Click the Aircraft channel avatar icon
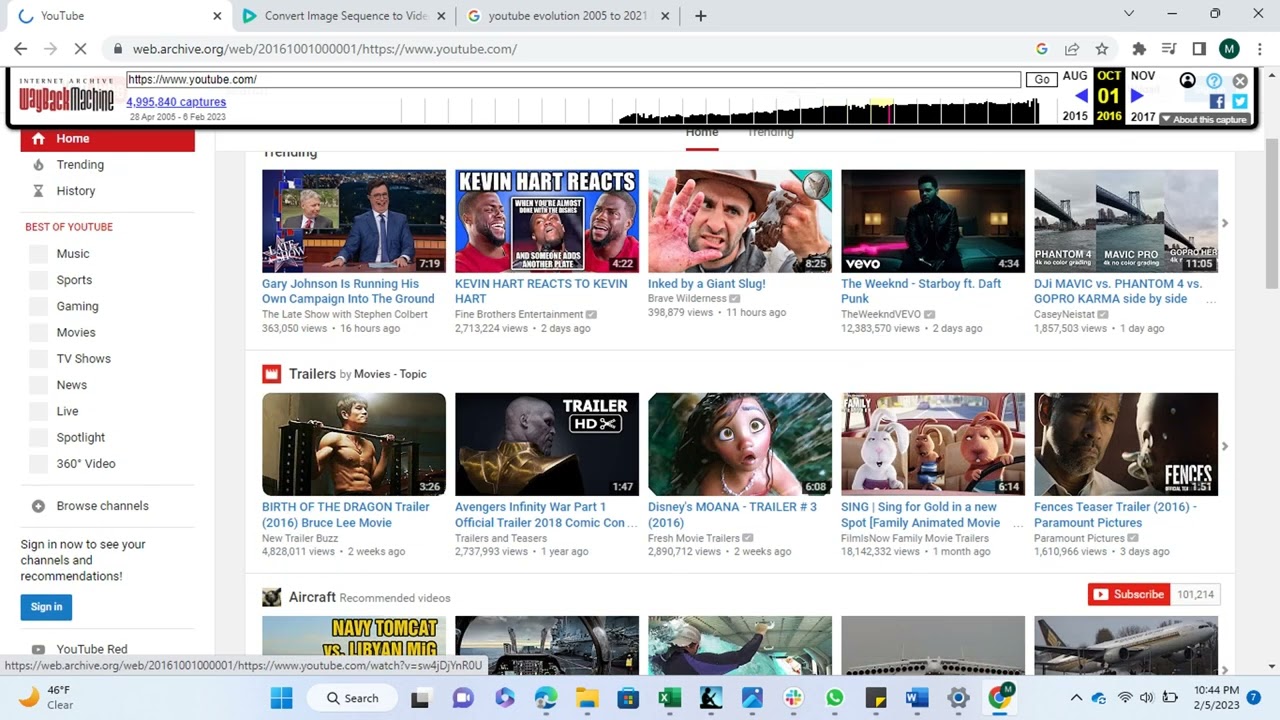Screen dimensions: 1280x720 pos(271,597)
